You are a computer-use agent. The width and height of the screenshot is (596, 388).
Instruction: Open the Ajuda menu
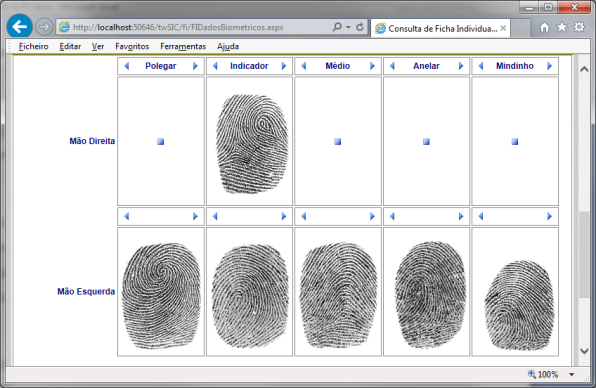228,46
